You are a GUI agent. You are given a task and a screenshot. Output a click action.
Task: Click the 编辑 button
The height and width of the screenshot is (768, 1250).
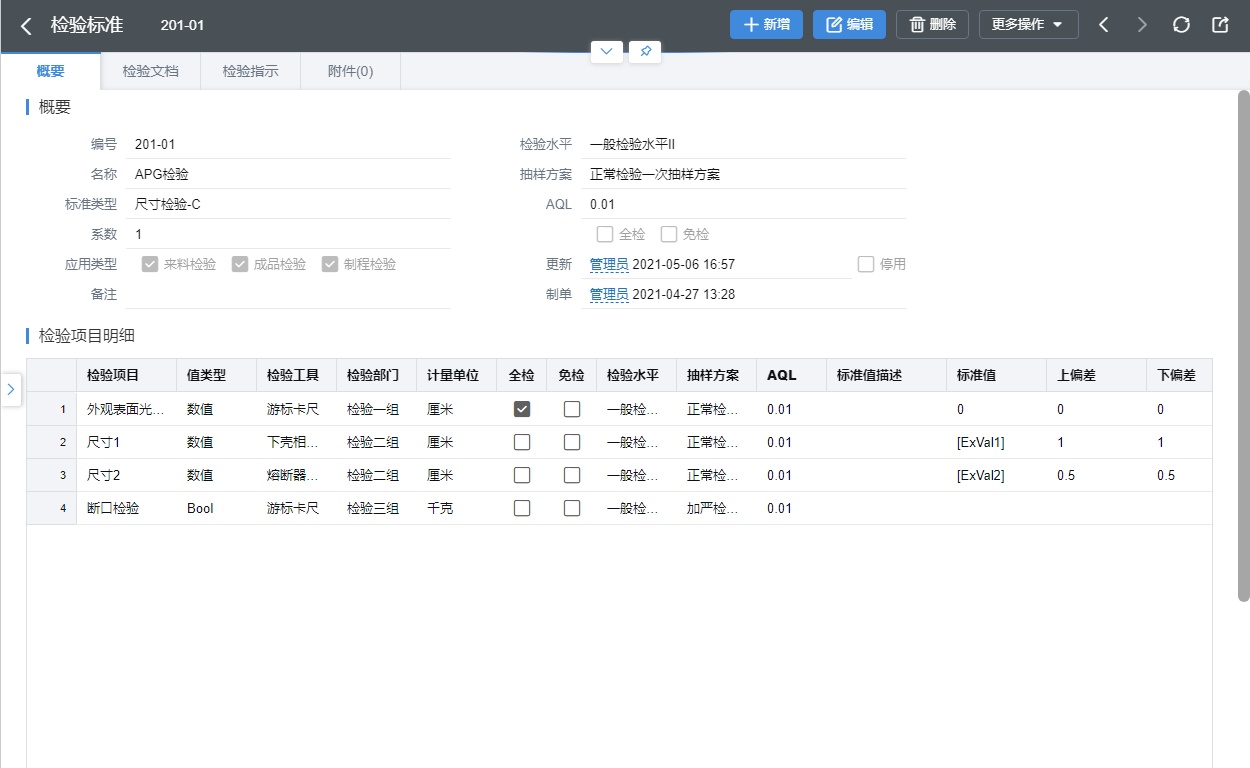tap(849, 25)
